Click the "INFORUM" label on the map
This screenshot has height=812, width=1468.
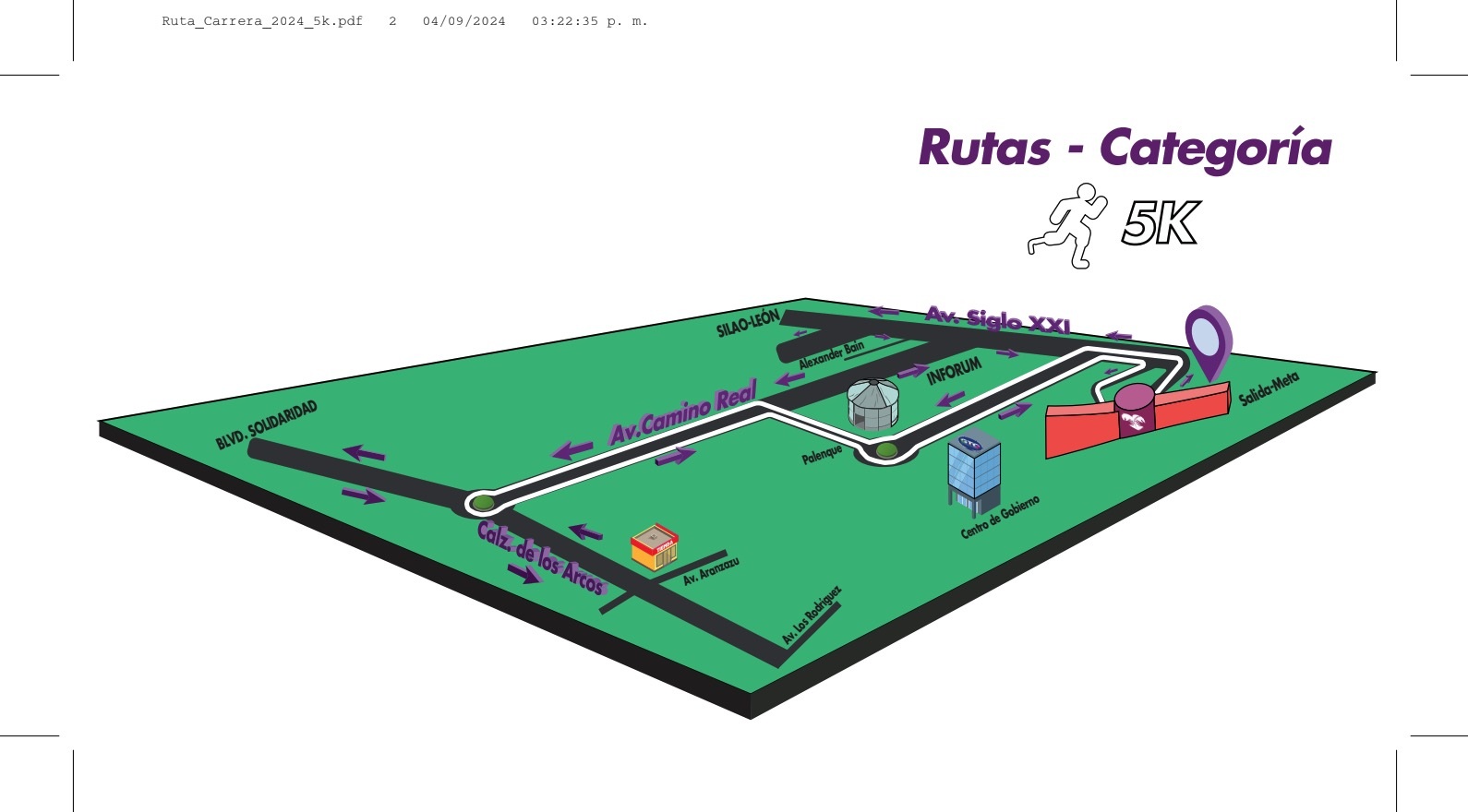tap(954, 371)
